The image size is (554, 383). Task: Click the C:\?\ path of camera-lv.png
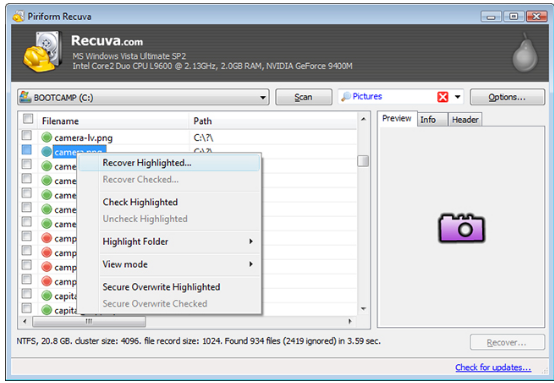pyautogui.click(x=203, y=137)
